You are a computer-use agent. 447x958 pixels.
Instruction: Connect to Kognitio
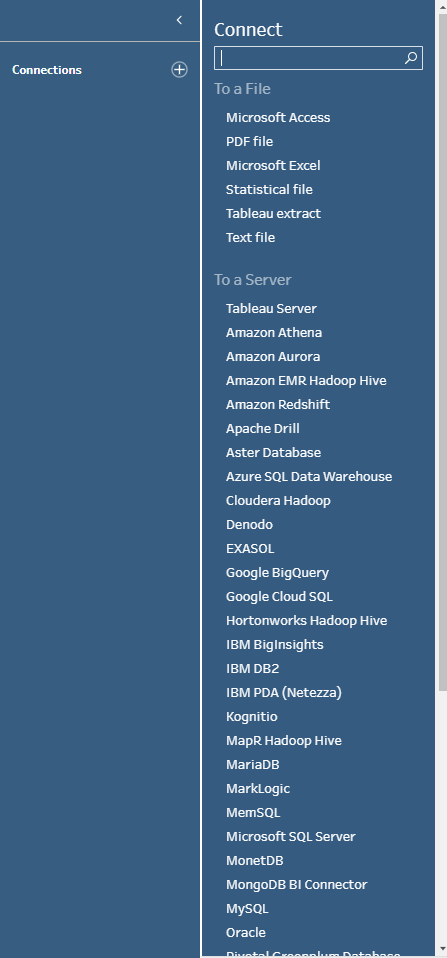[252, 716]
